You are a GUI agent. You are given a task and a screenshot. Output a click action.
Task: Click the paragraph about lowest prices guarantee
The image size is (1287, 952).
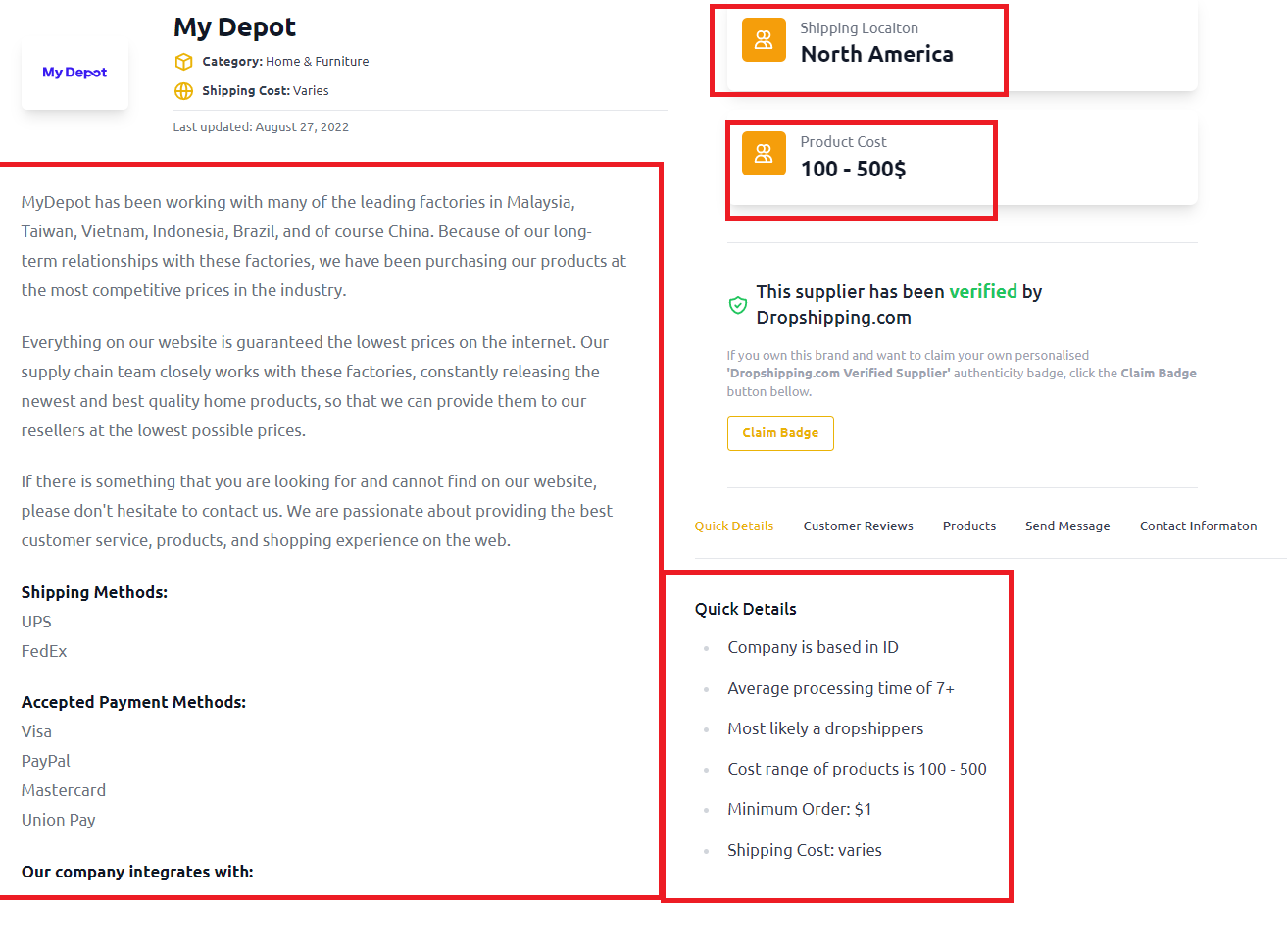(x=316, y=386)
